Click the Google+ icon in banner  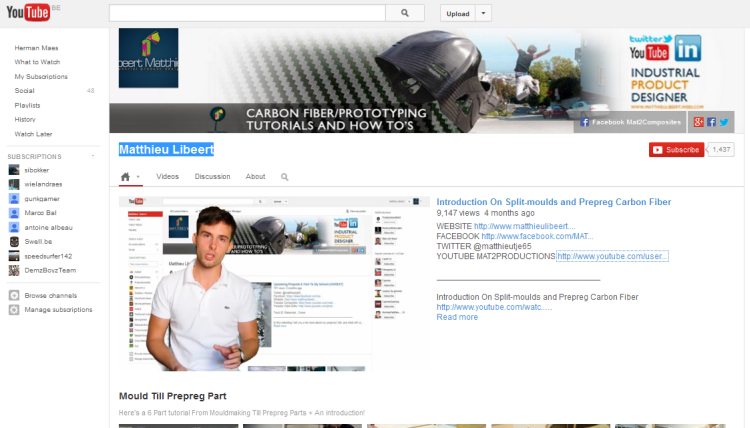698,122
